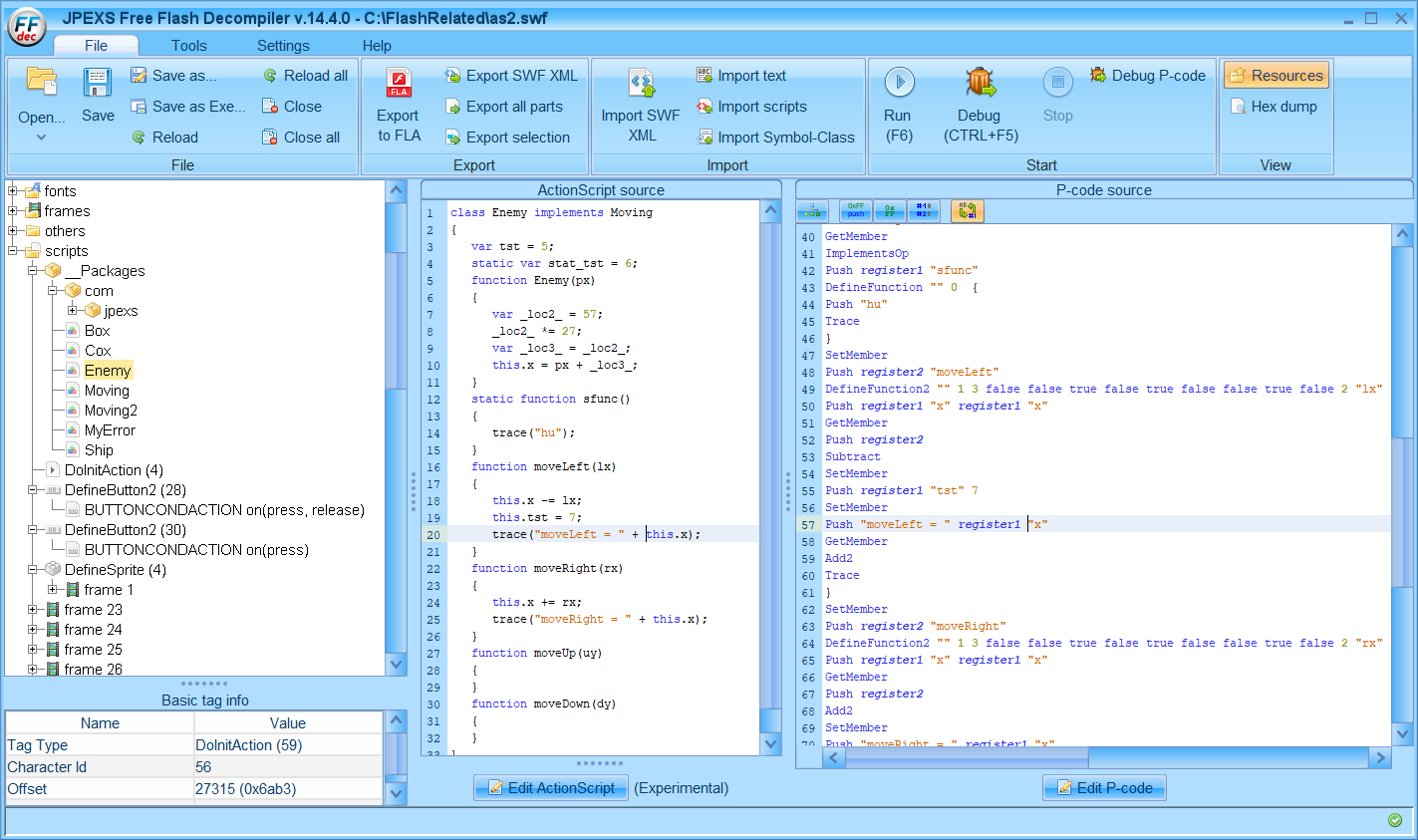Click Import SWF XML

[x=641, y=105]
